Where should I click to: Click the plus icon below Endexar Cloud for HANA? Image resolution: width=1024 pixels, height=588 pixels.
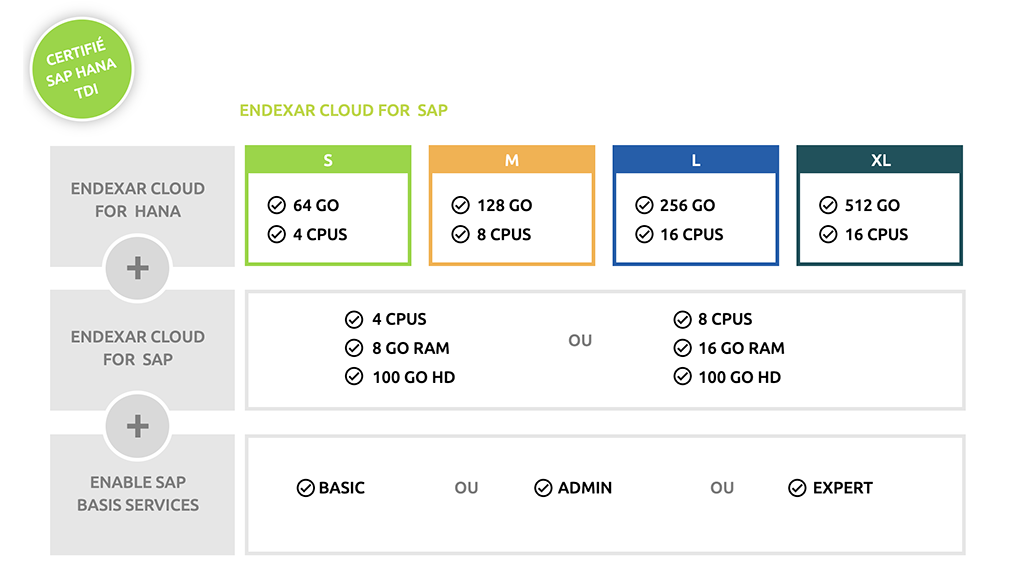(x=138, y=268)
